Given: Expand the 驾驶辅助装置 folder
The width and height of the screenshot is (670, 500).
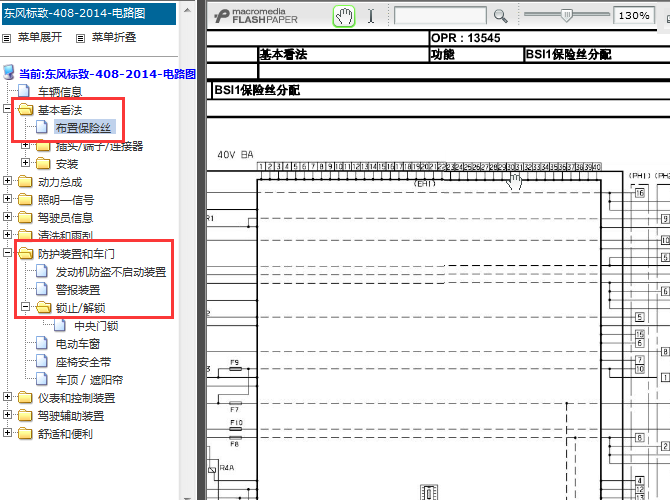Looking at the screenshot, I should 7,414.
